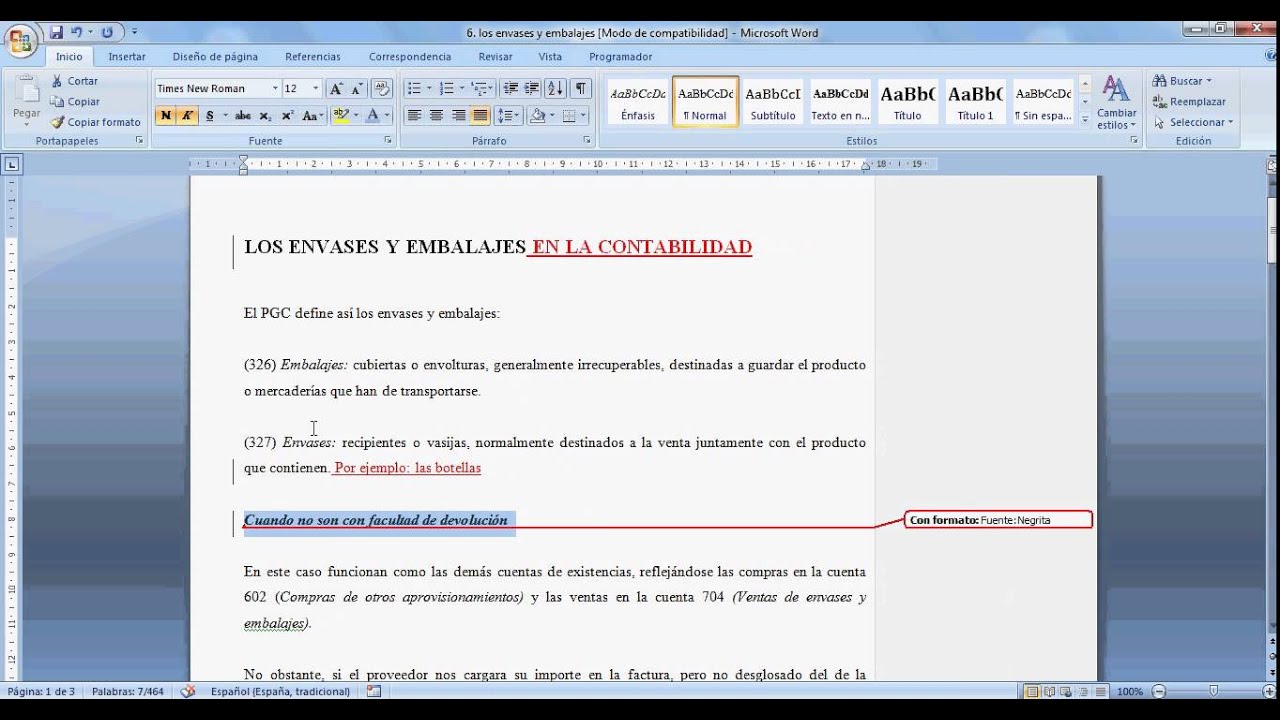Switch to the Correspondencia tab
1280x720 pixels.
click(x=410, y=57)
